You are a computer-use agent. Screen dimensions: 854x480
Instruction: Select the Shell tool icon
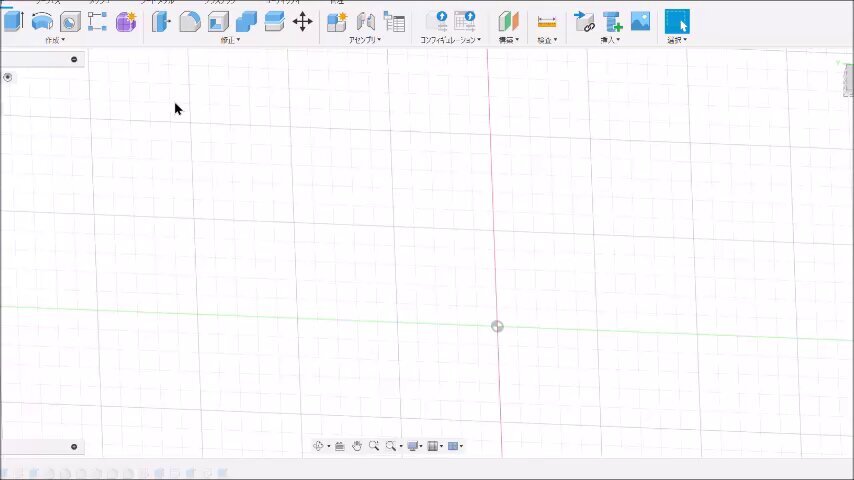tap(218, 22)
